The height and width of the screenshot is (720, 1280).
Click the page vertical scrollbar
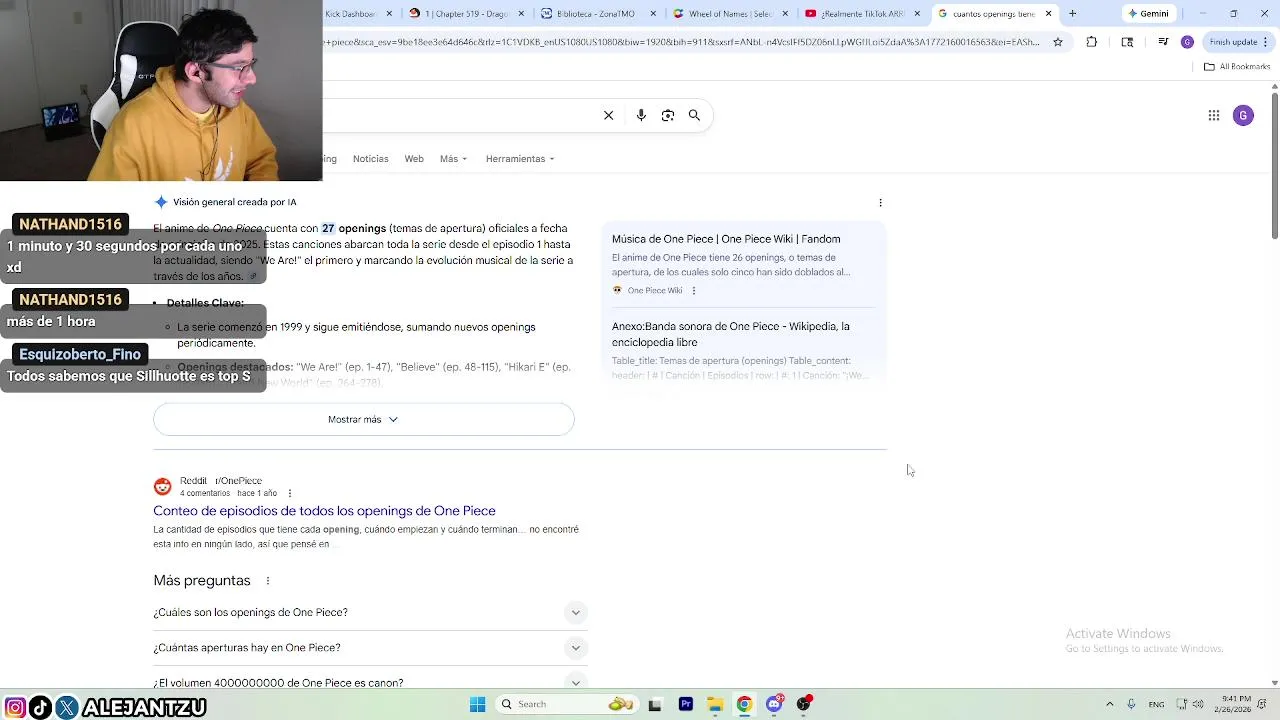tap(1274, 165)
